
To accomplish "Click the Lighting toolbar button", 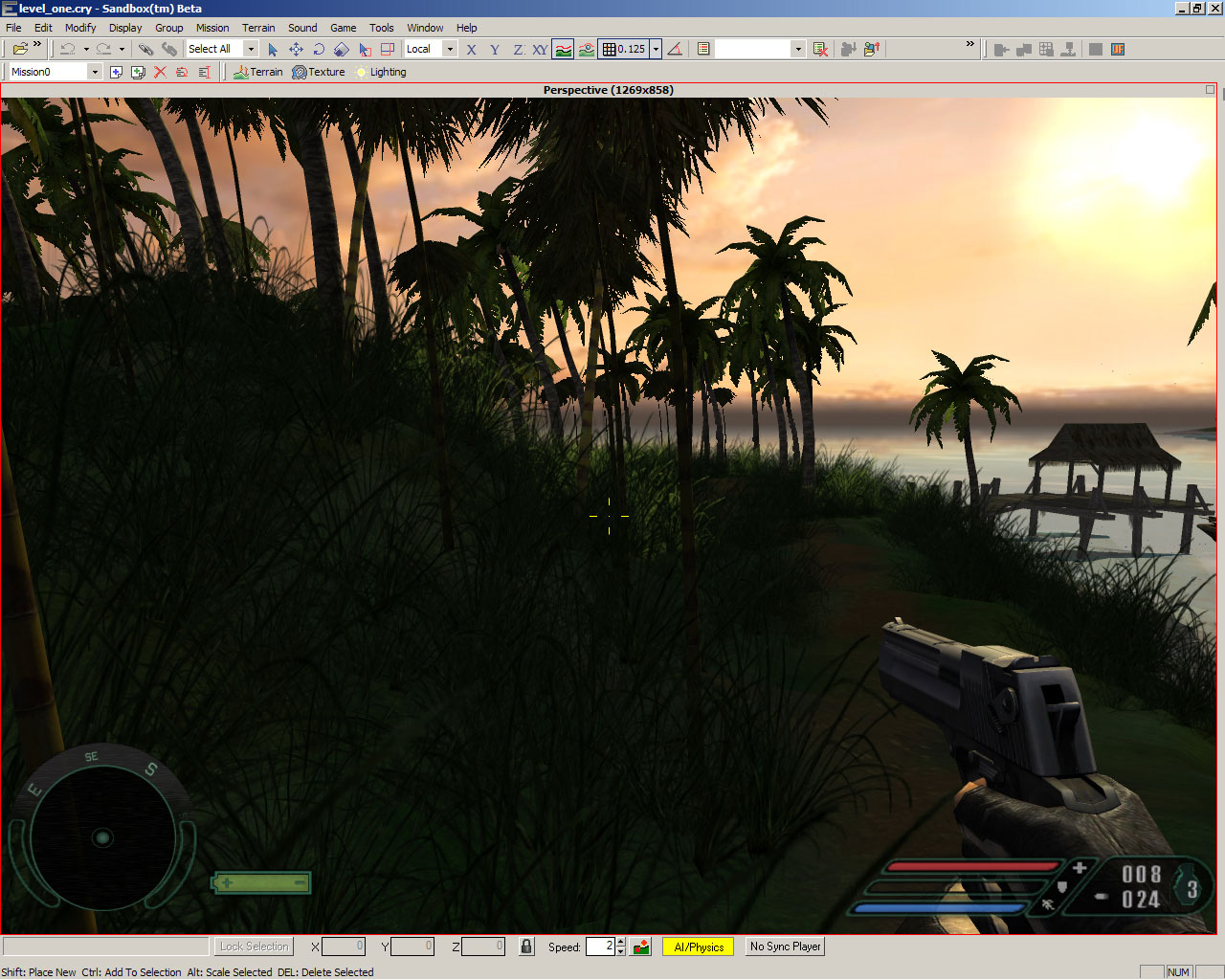I will pyautogui.click(x=380, y=72).
